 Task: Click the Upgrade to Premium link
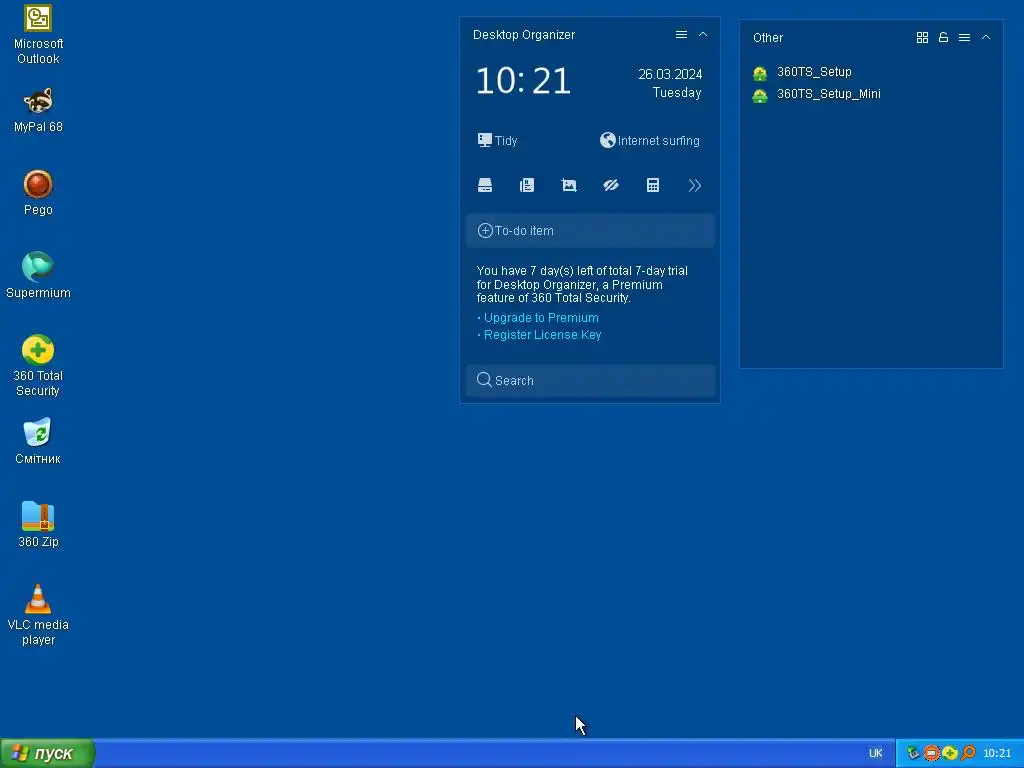(541, 317)
